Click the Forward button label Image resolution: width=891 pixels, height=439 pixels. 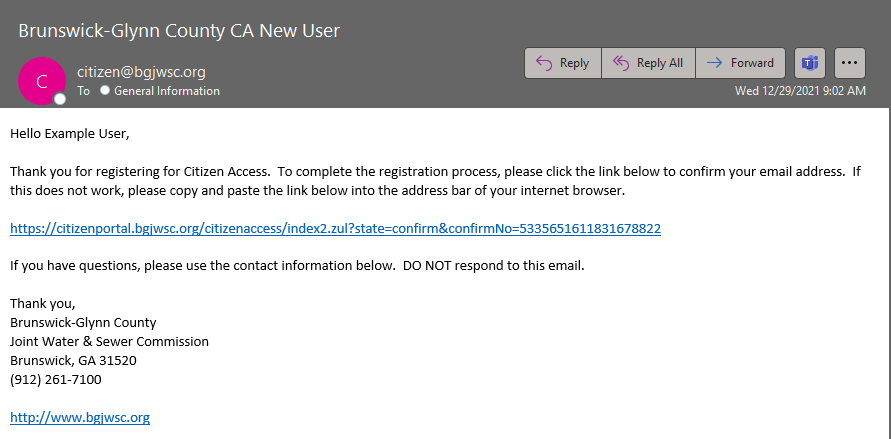pyautogui.click(x=752, y=63)
